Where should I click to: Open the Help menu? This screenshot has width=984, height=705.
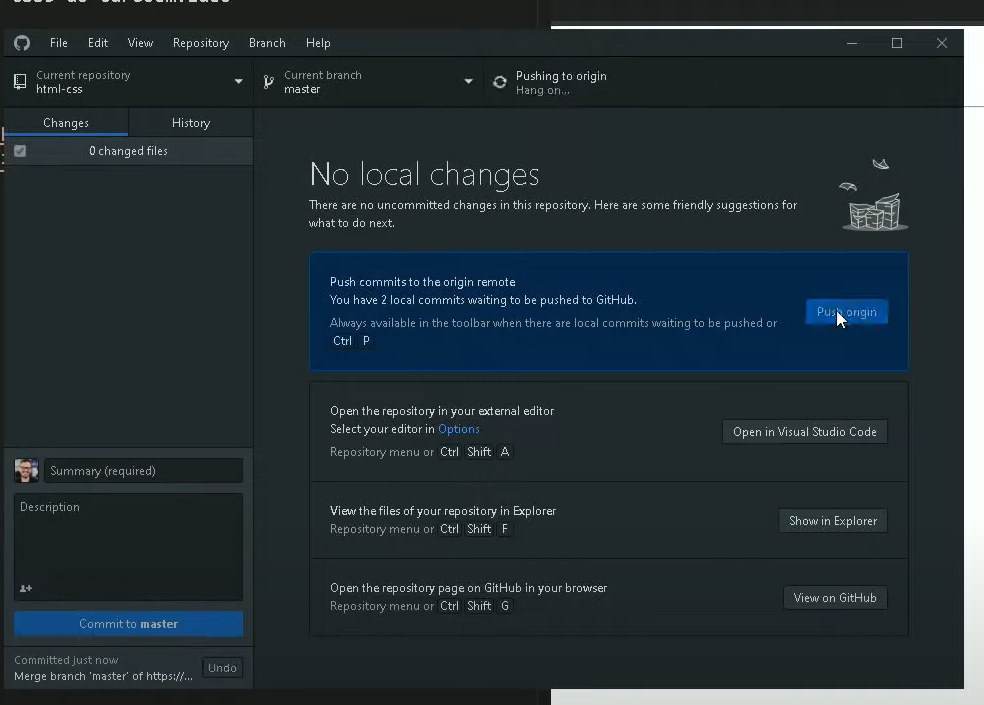[x=318, y=43]
